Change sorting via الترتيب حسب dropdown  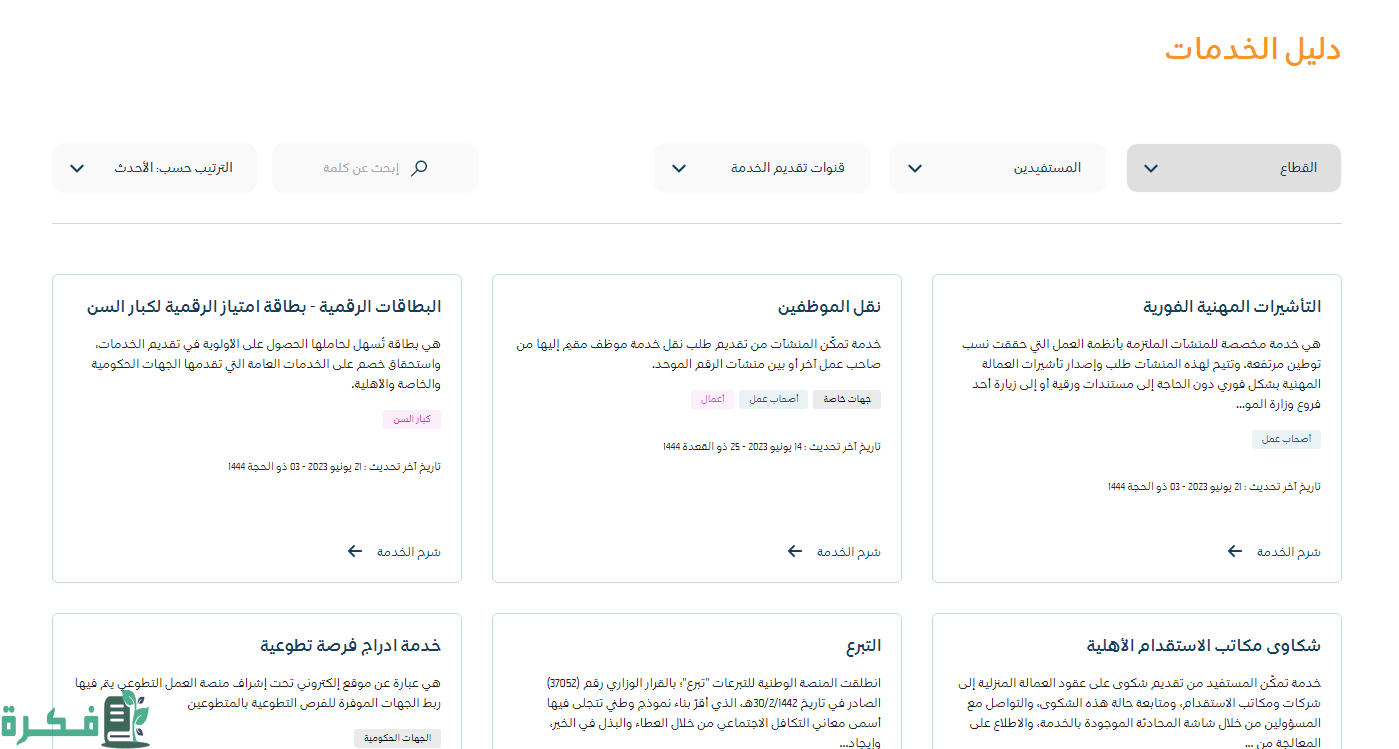154,168
